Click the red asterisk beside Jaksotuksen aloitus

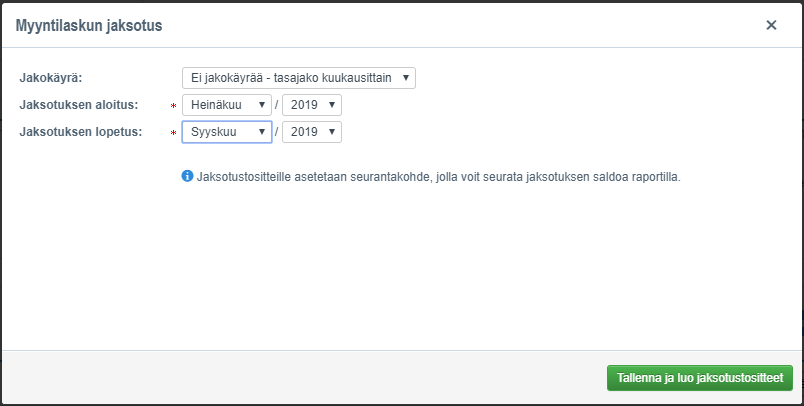coord(174,106)
